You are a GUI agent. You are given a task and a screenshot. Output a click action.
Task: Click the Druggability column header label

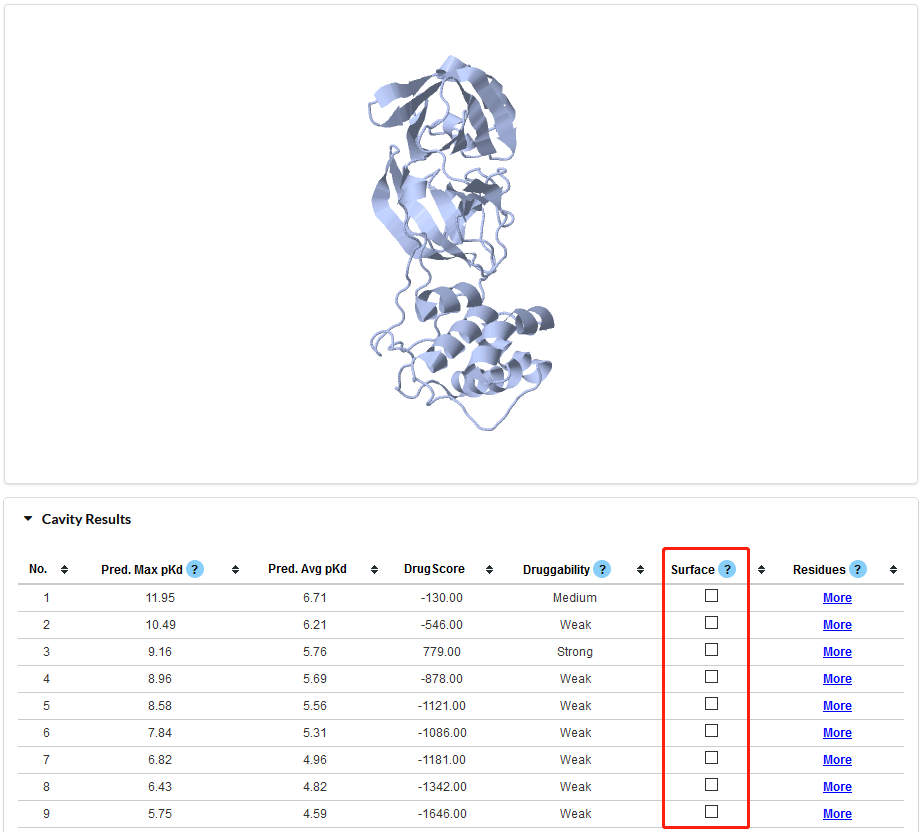click(x=556, y=570)
